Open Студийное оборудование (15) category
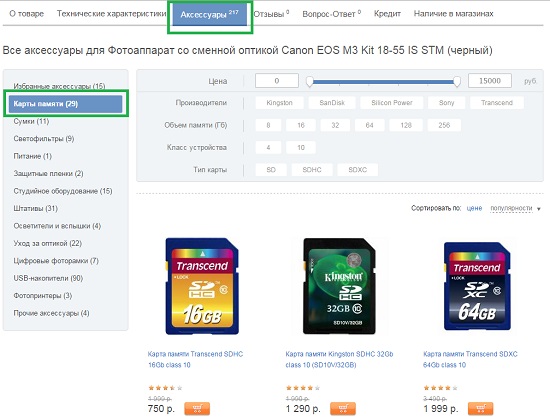Screen dimensions: 550x418 point(63,191)
